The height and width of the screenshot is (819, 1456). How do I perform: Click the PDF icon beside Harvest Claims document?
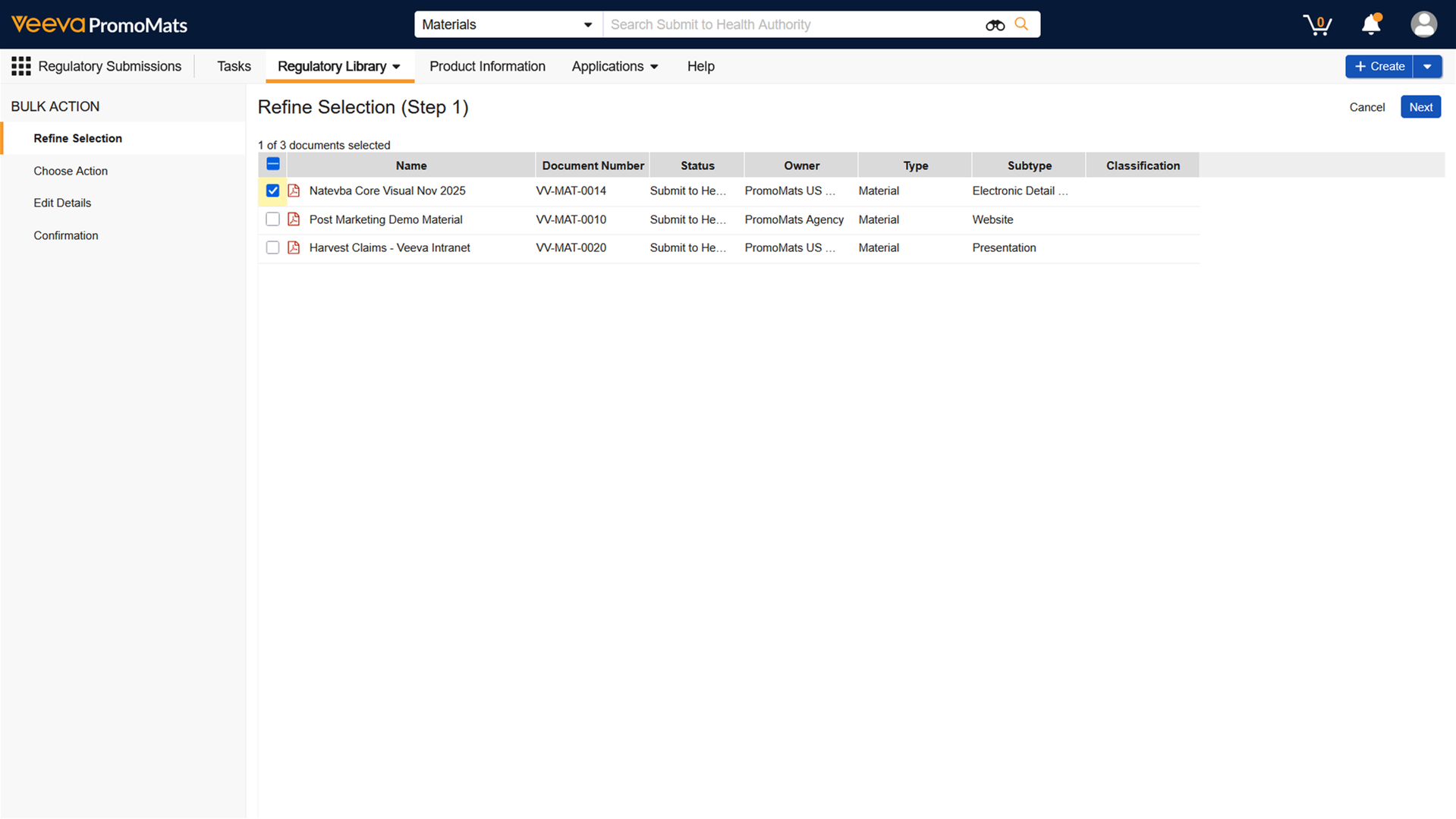point(294,247)
